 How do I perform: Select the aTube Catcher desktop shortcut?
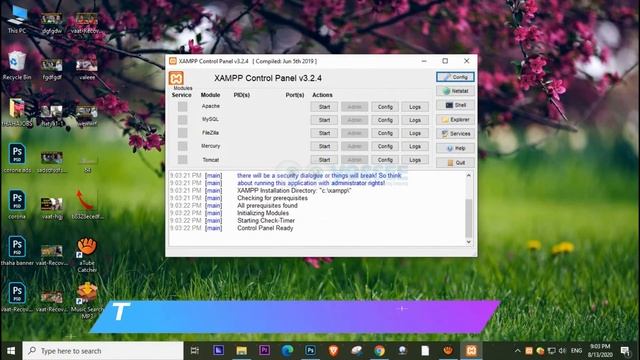point(87,255)
